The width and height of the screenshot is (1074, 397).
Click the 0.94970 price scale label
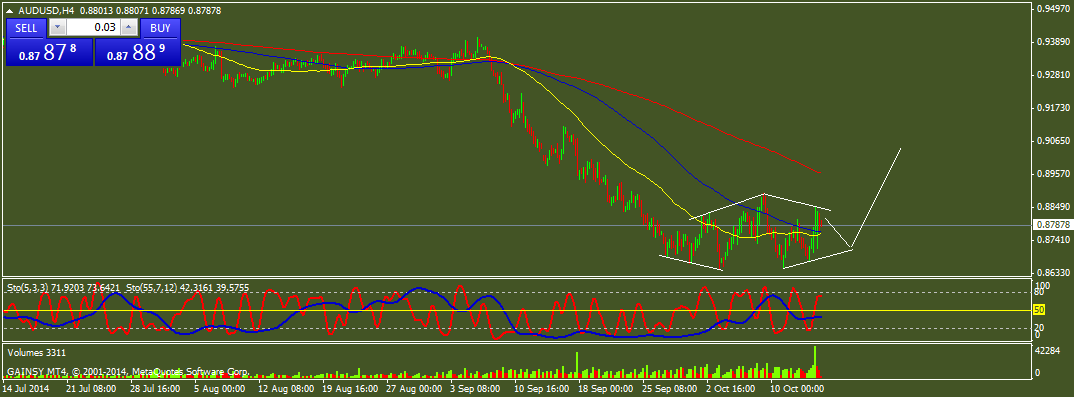click(x=1054, y=8)
